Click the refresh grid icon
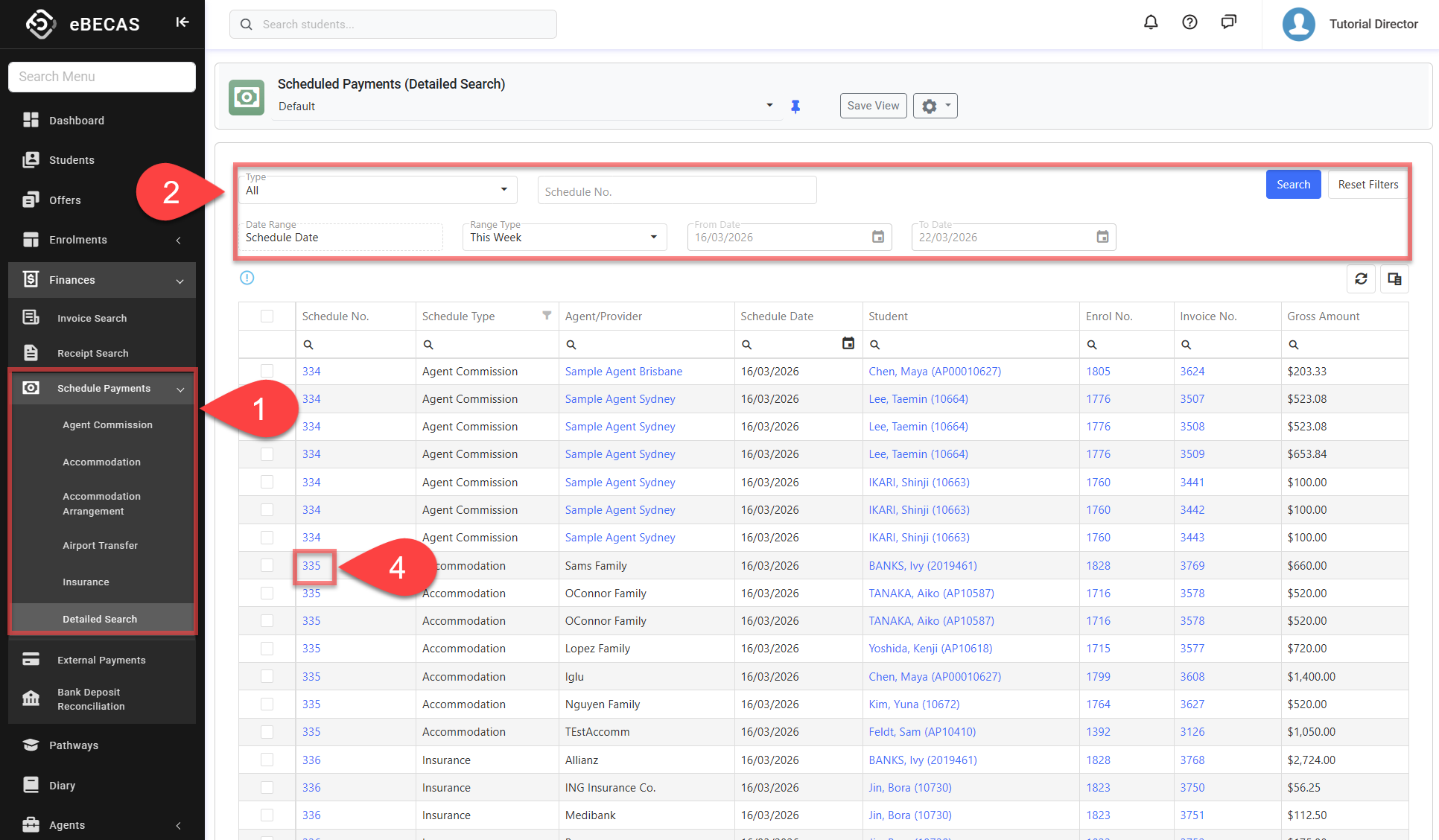The image size is (1439, 840). pyautogui.click(x=1361, y=279)
